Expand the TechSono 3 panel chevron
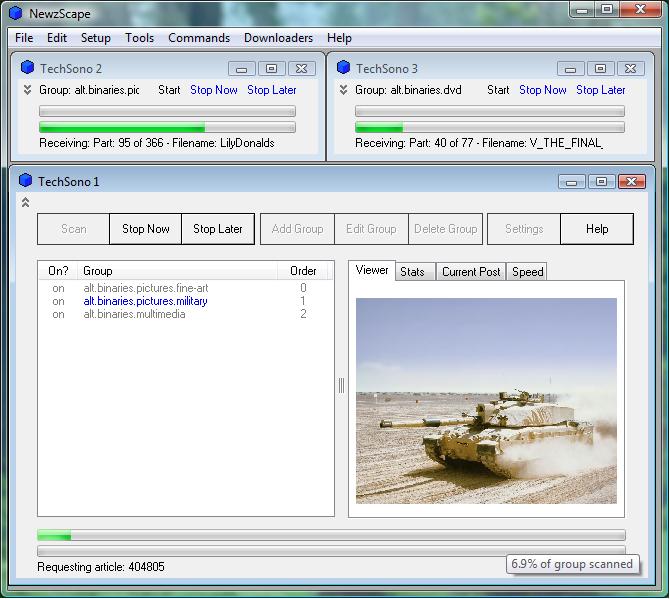Viewport: 670px width, 599px height. [x=343, y=90]
